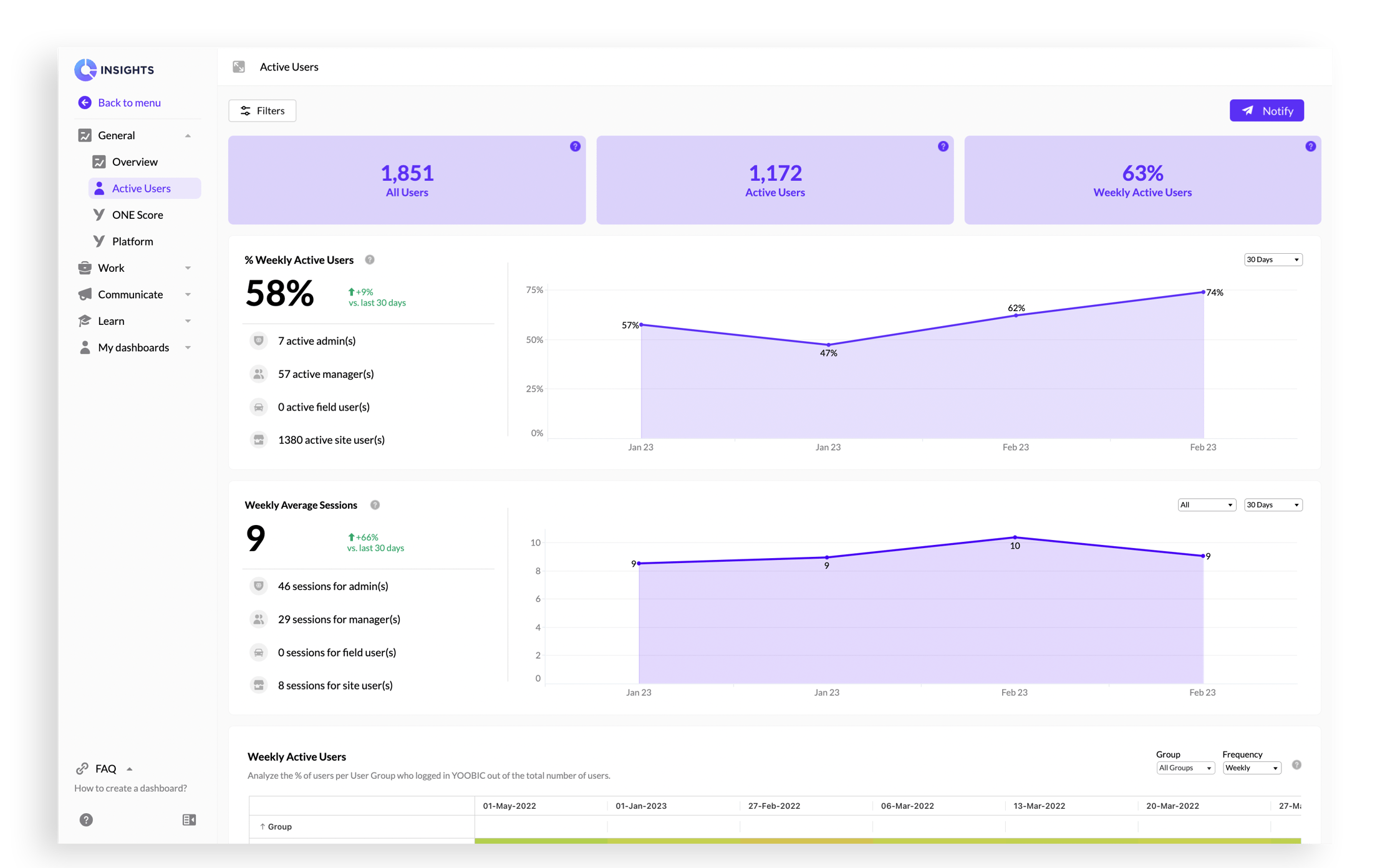Open the Weekly frequency dropdown
The width and height of the screenshot is (1390, 868).
click(1251, 768)
